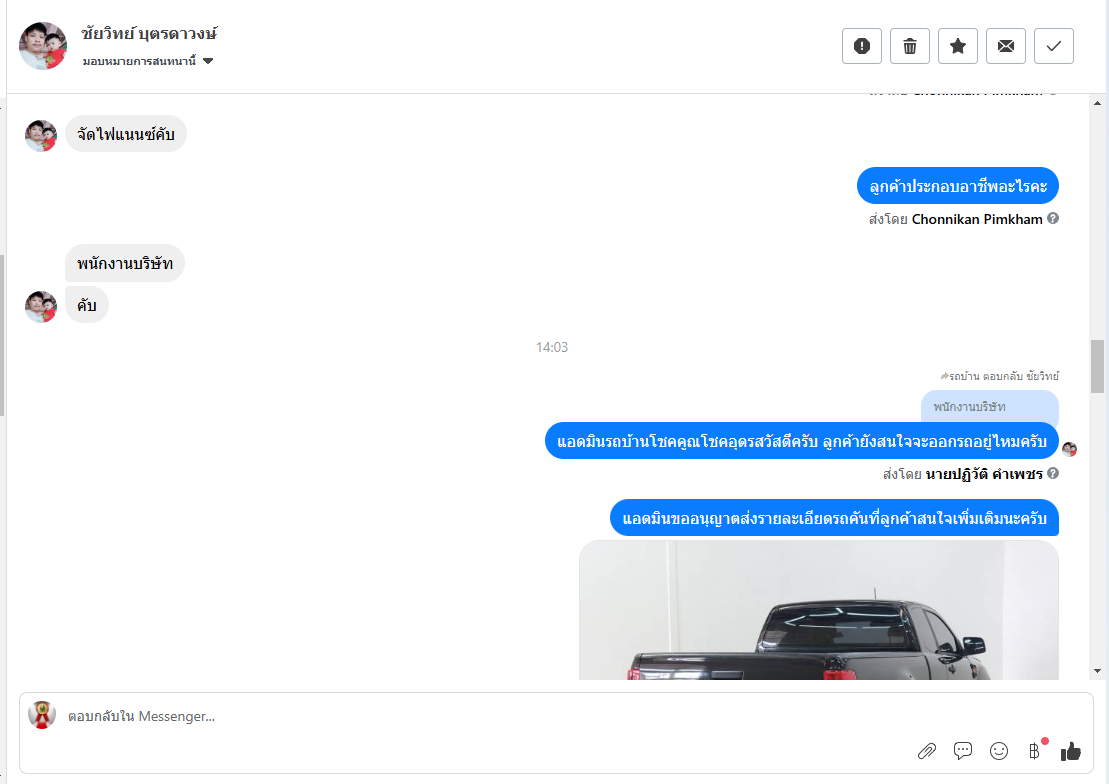Delete conversation using trash icon
Image resolution: width=1109 pixels, height=784 pixels.
coord(910,46)
